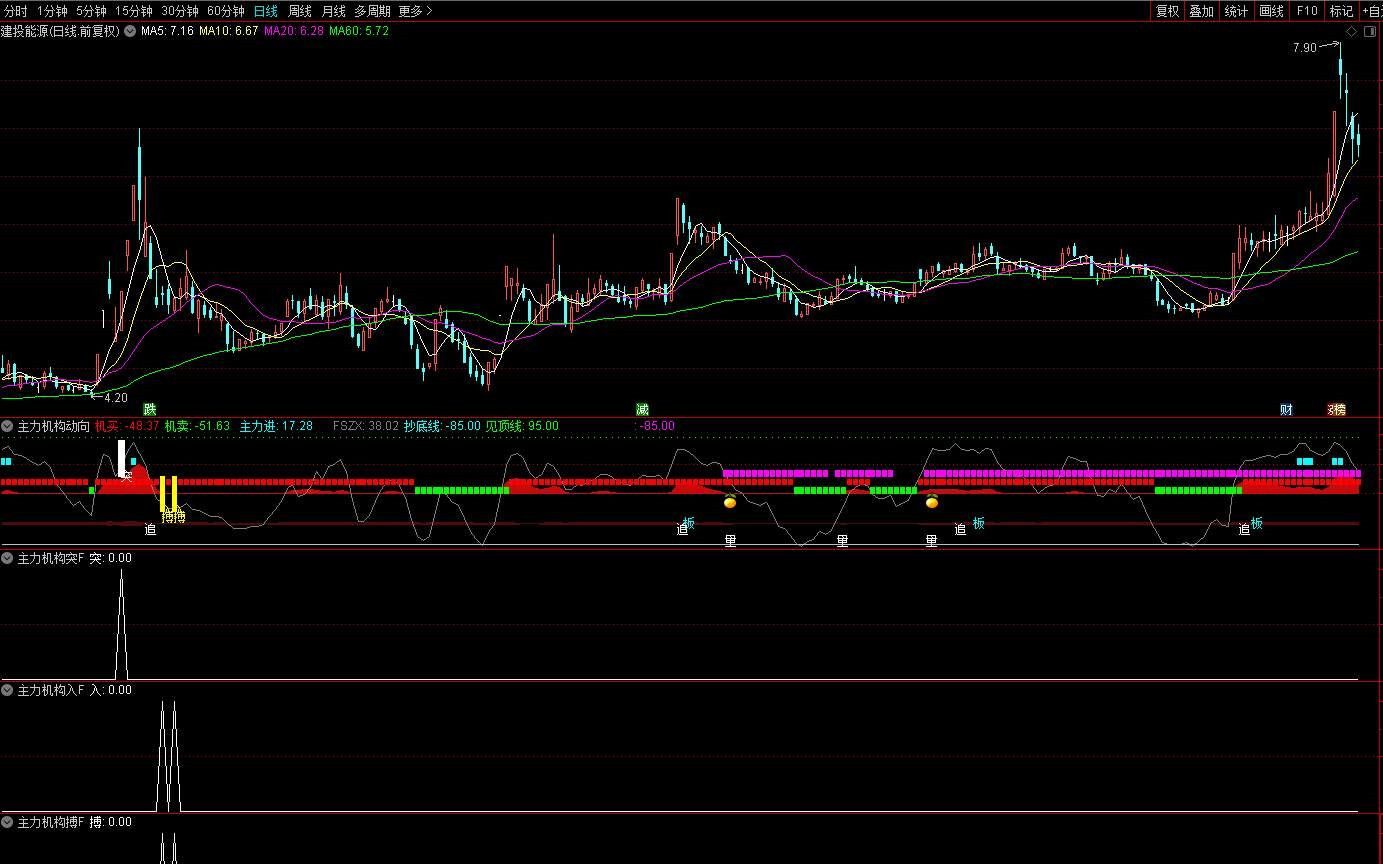Select the 5分钟 period tab
The image size is (1383, 864).
91,11
